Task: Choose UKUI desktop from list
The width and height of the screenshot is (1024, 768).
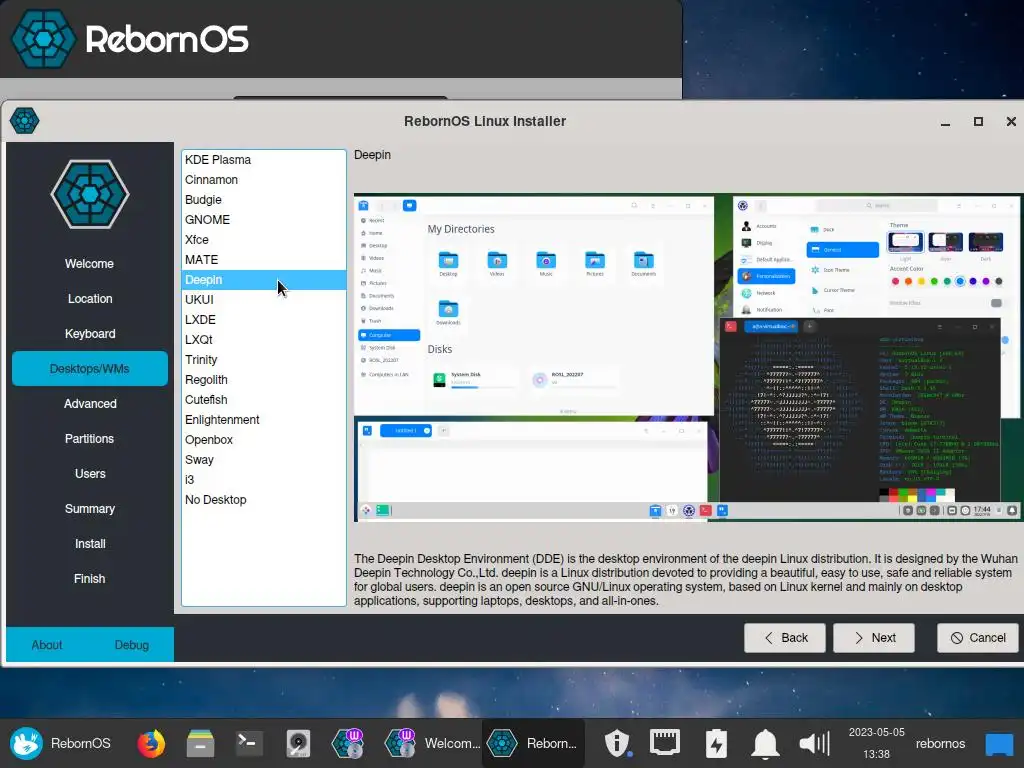Action: tap(264, 300)
